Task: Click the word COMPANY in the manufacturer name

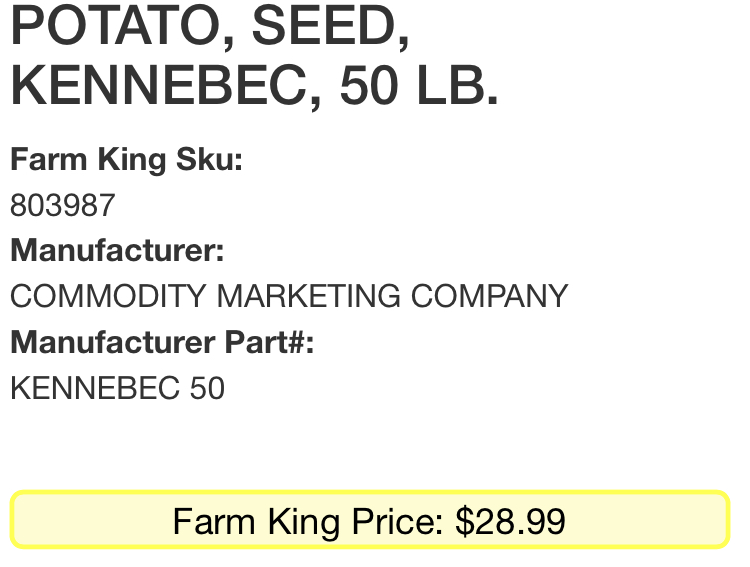Action: coord(489,296)
